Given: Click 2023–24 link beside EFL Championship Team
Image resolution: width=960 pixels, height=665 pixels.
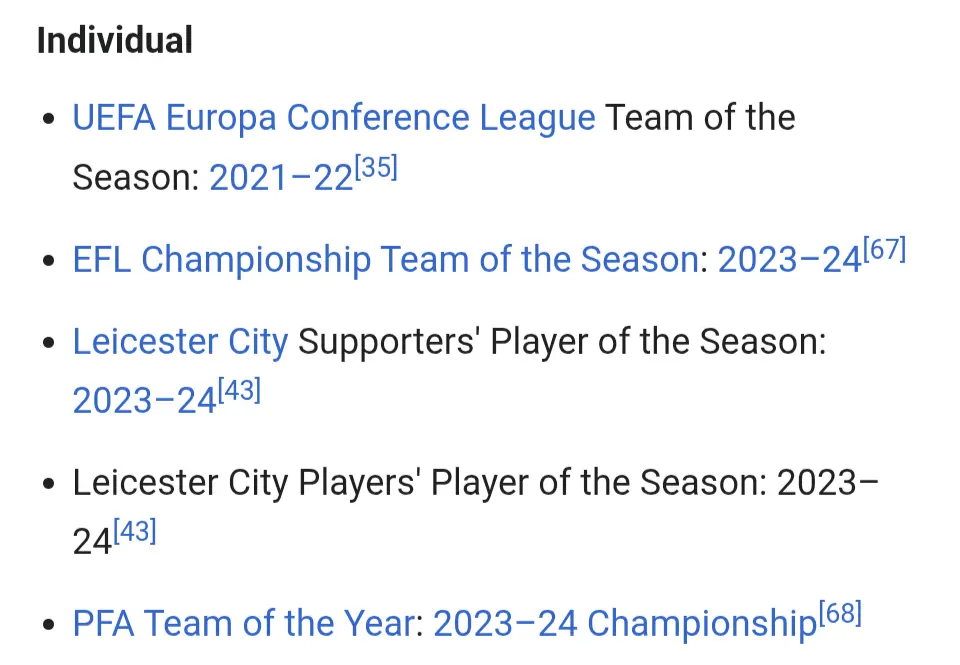Looking at the screenshot, I should [789, 260].
